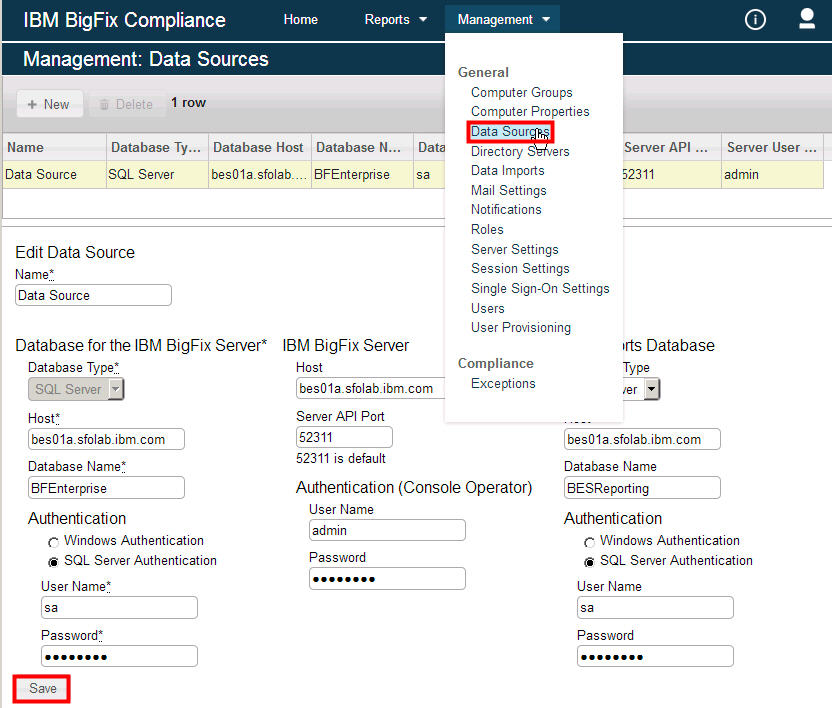This screenshot has height=708, width=832.
Task: Click the Delete button
Action: coord(127,104)
